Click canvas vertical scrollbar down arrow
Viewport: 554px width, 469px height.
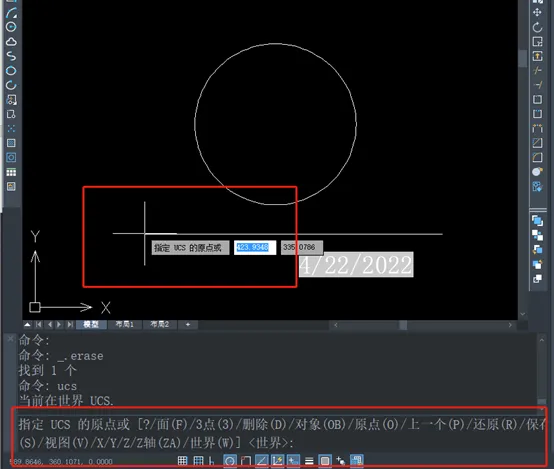click(523, 314)
